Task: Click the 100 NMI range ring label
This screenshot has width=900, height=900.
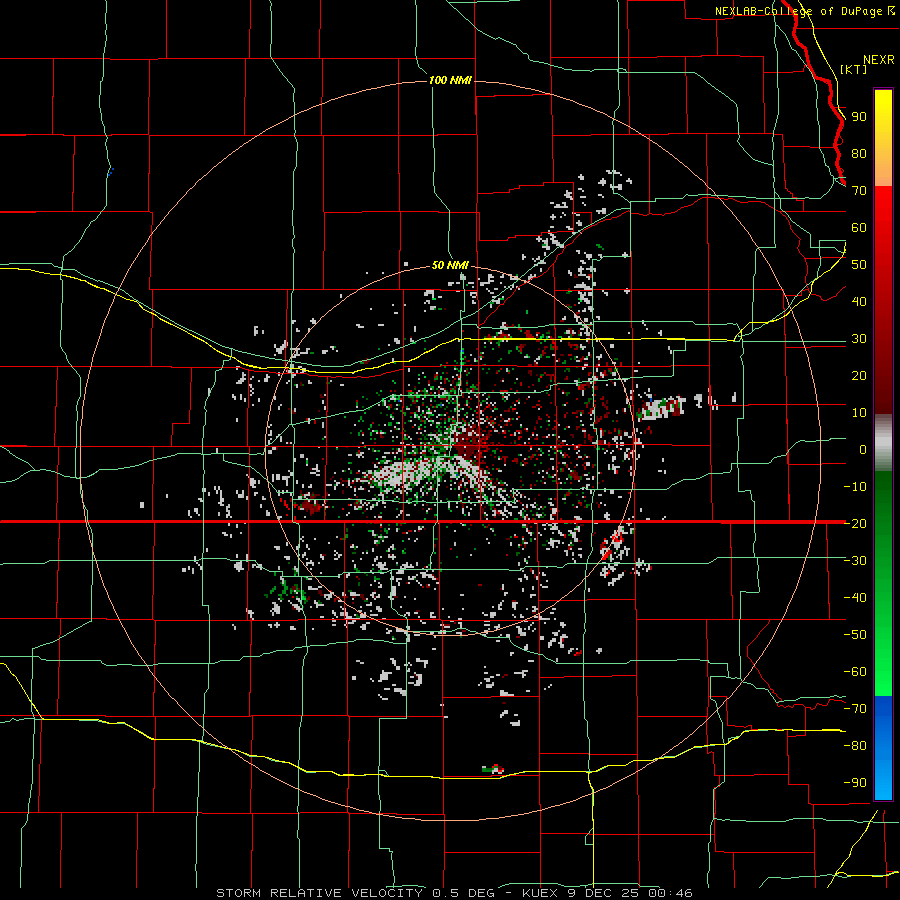Action: point(450,80)
